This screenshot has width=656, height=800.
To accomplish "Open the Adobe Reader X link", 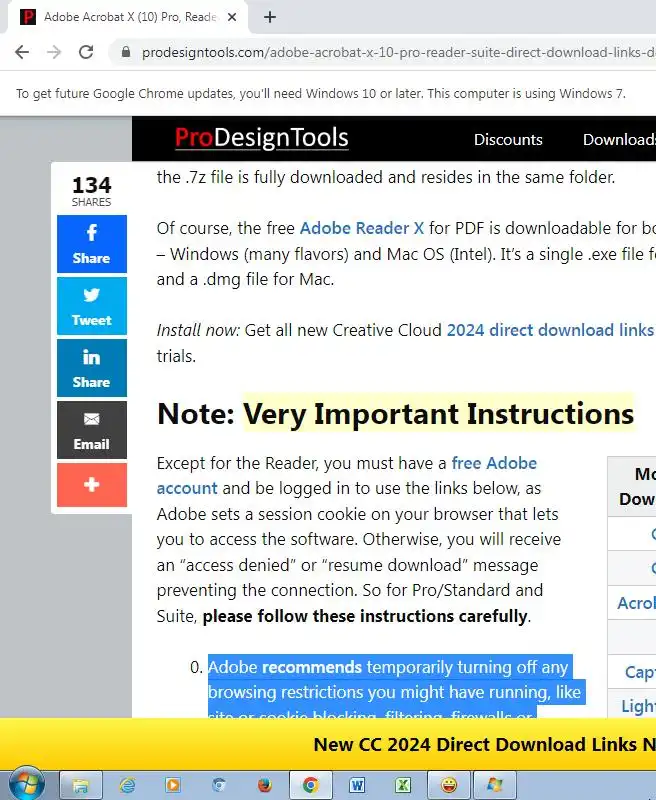I will tap(362, 228).
